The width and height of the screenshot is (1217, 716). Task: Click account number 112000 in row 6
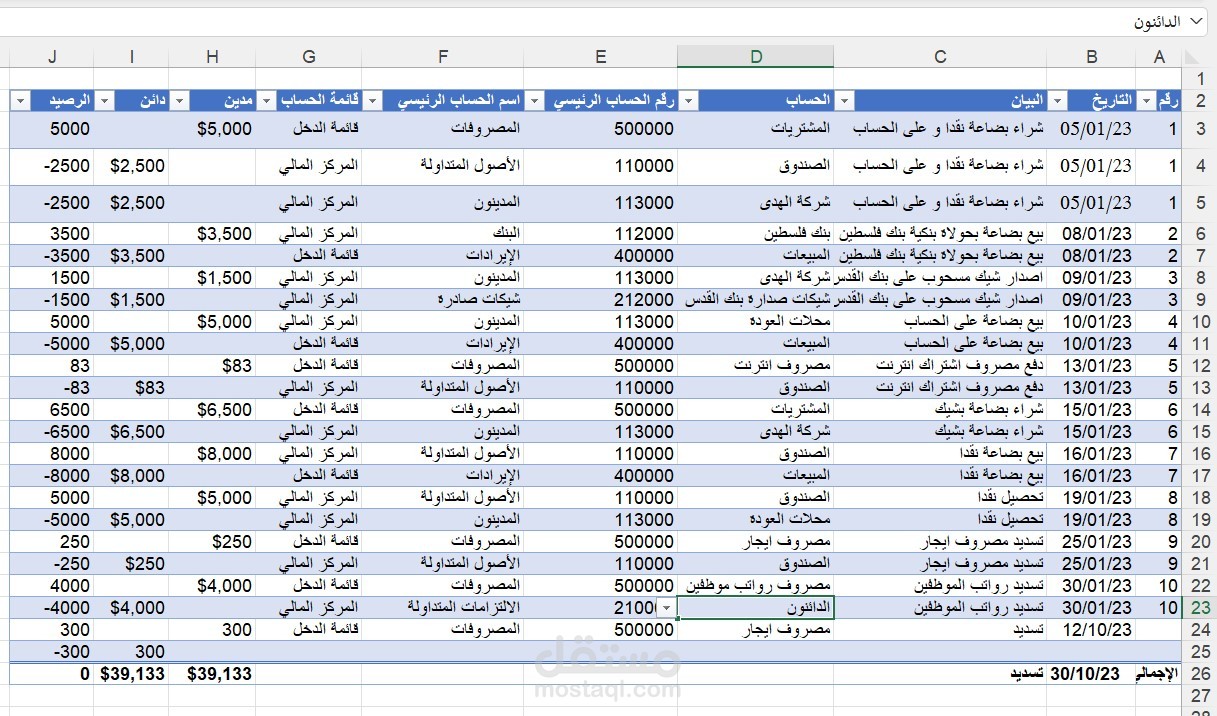pos(600,234)
